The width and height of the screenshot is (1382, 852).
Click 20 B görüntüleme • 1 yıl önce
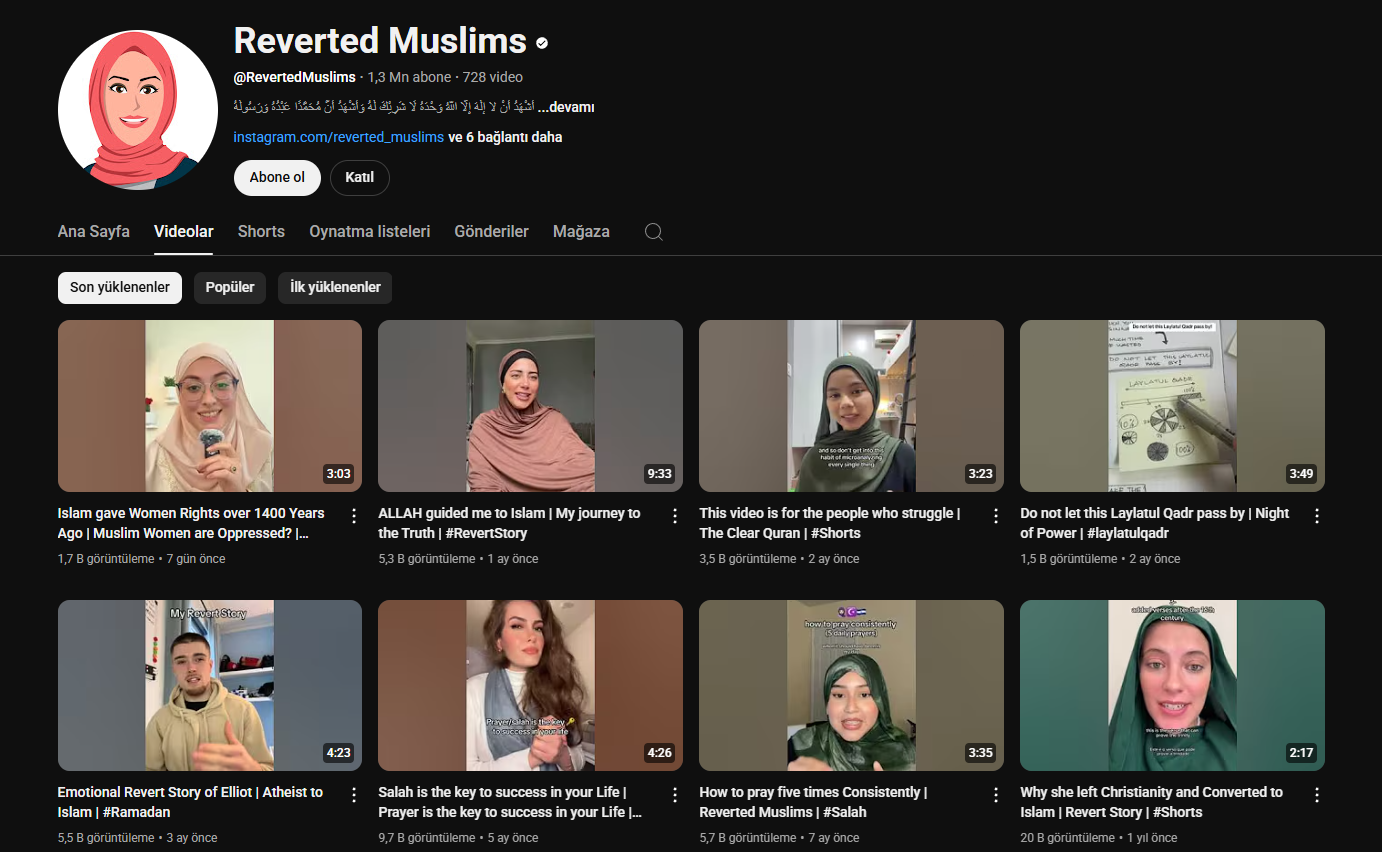(x=1099, y=838)
